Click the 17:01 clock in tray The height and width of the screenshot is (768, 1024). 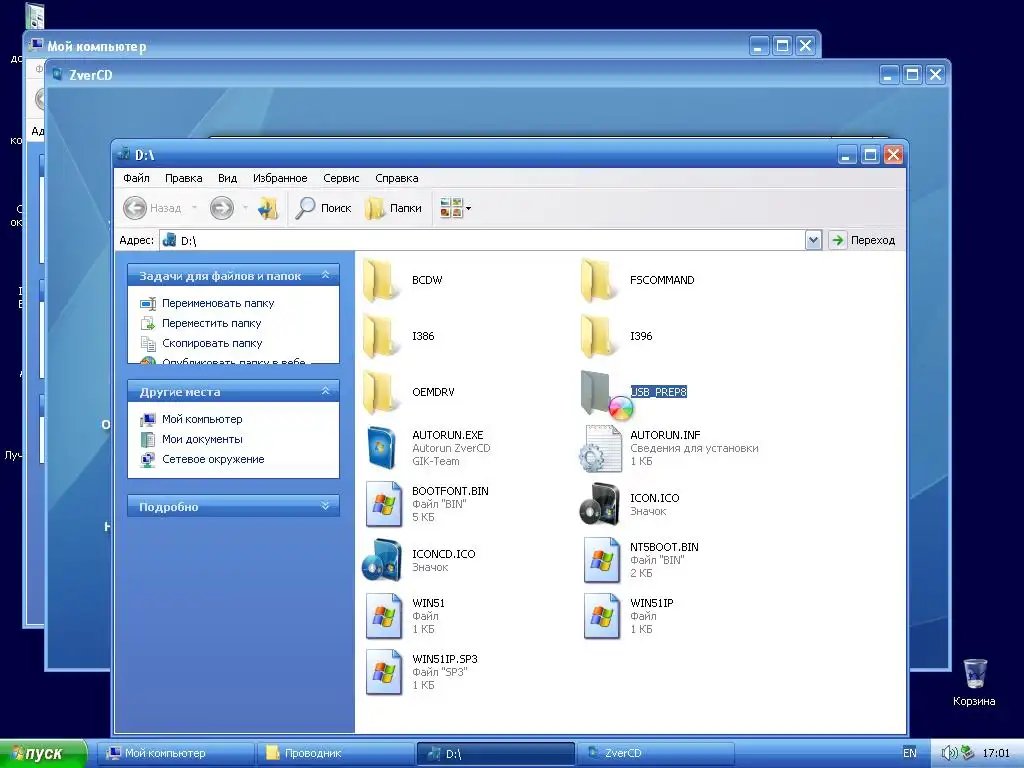996,754
